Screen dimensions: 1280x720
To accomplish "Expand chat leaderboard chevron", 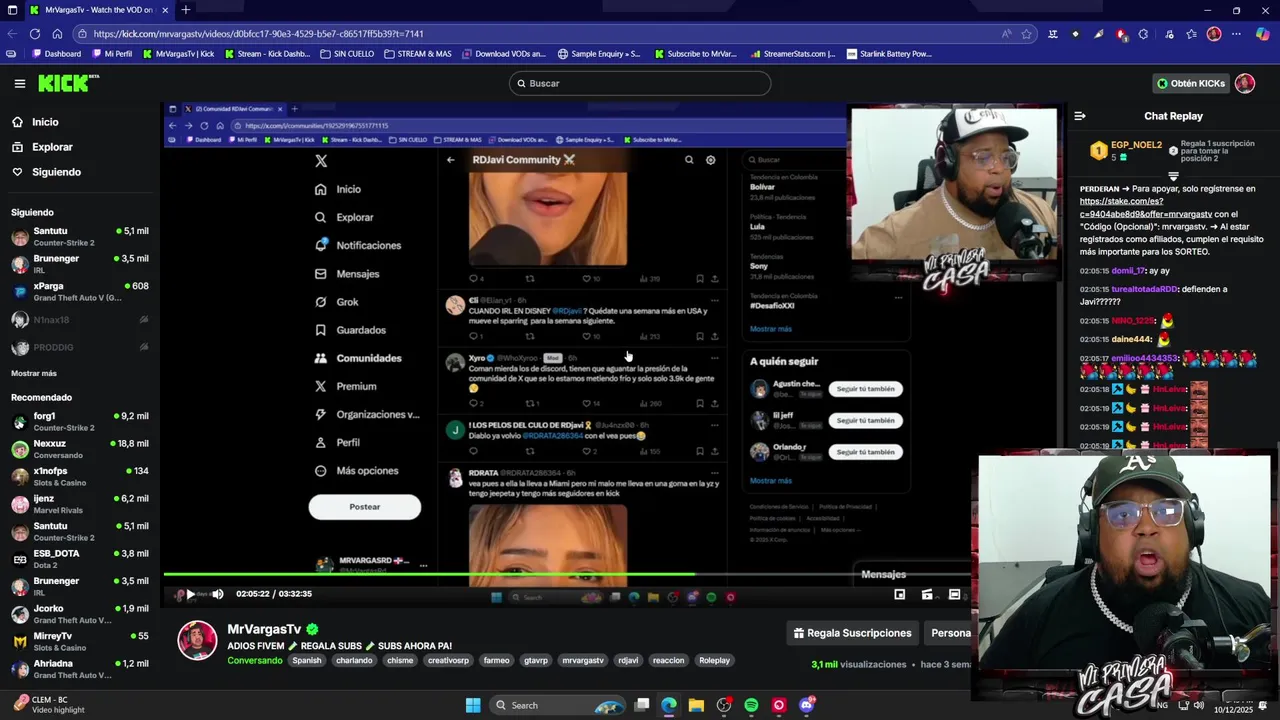I will pos(1173,176).
